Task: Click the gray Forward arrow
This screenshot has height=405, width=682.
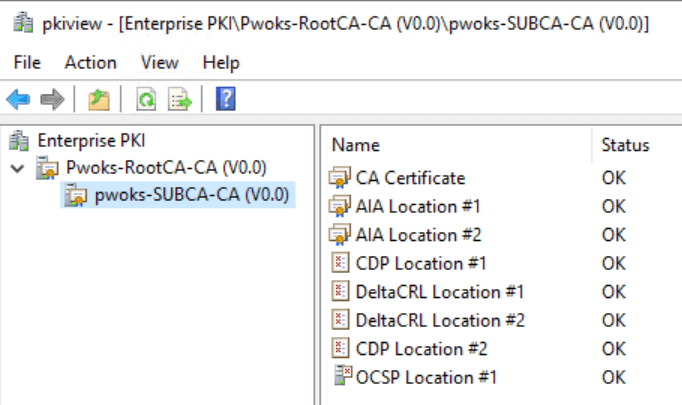Action: tap(52, 99)
